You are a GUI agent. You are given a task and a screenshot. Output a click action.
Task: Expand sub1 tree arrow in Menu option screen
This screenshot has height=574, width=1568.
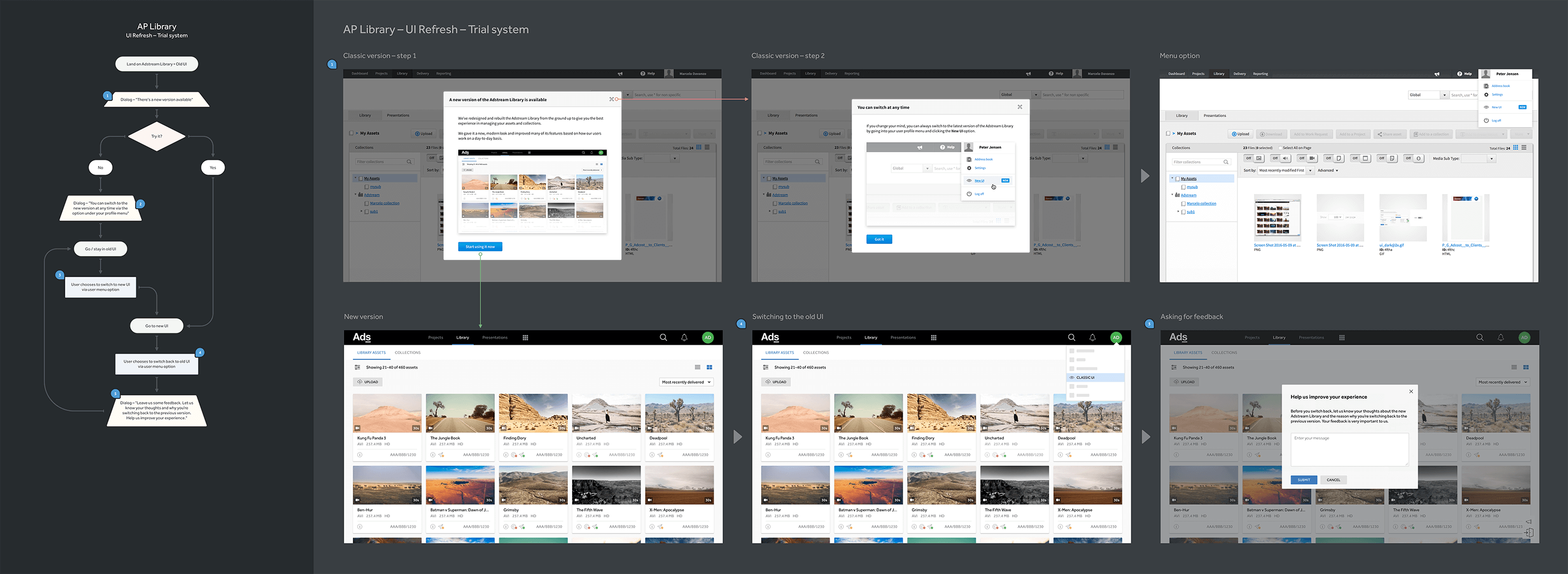point(1178,212)
